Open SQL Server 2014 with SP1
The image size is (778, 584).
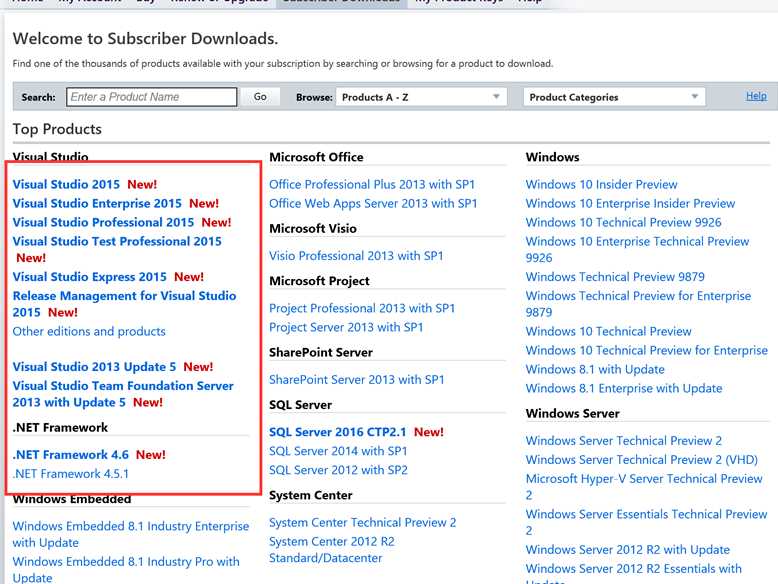tap(338, 451)
